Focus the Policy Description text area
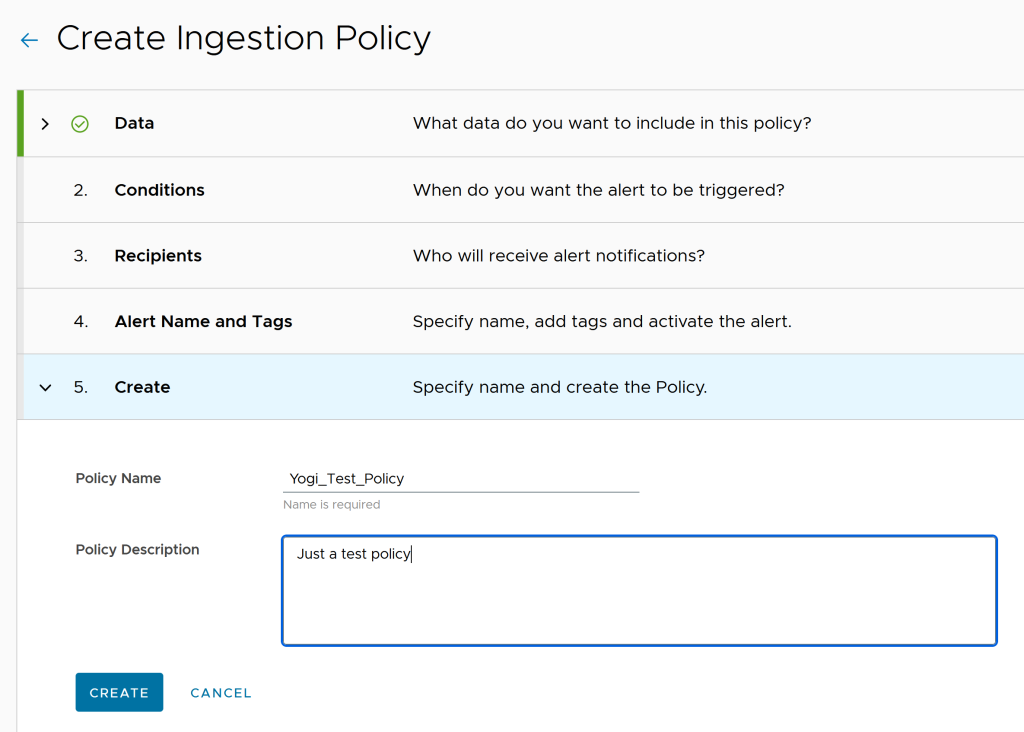The width and height of the screenshot is (1024, 732). click(639, 590)
